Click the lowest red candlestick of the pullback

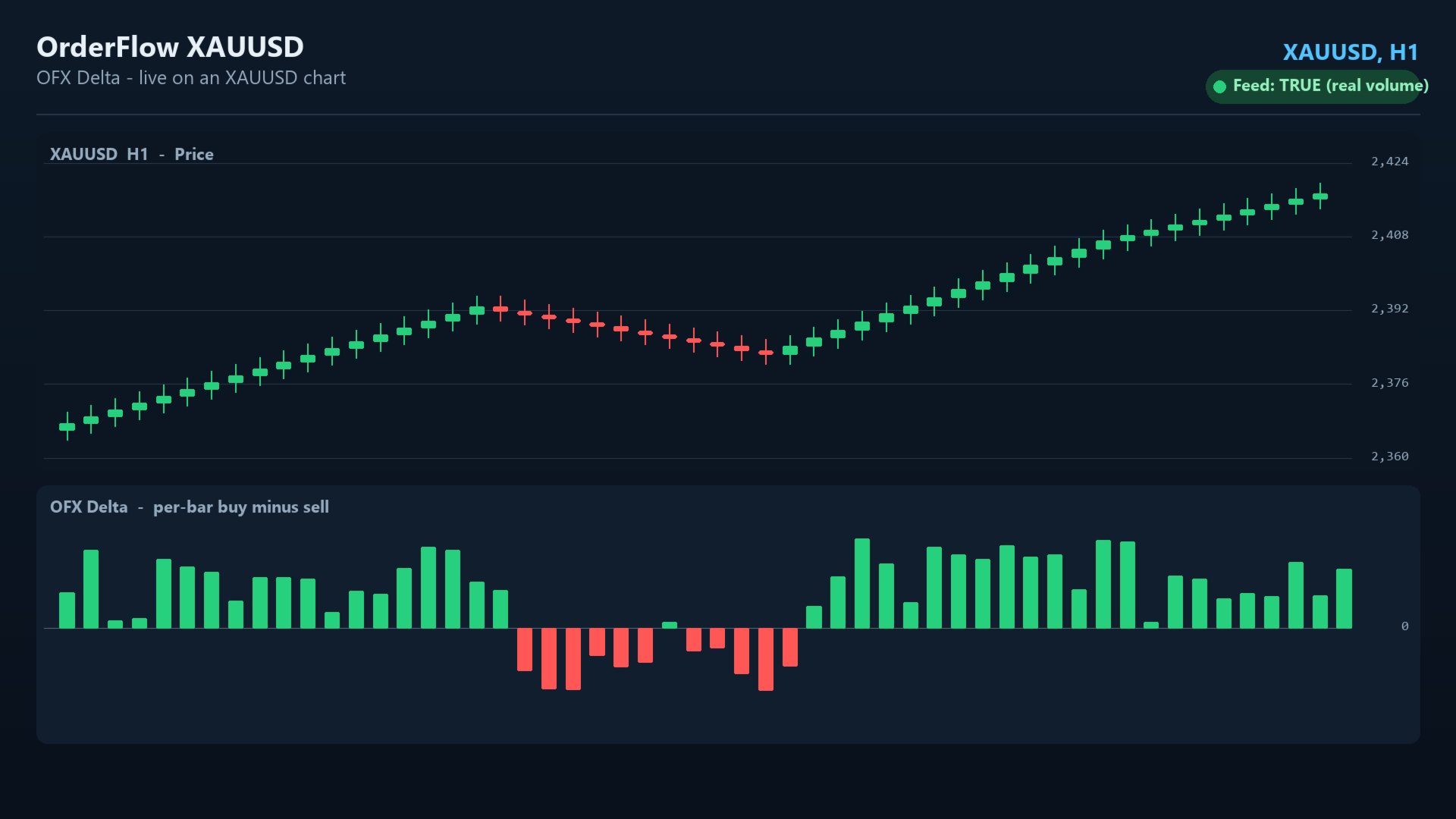tap(766, 352)
